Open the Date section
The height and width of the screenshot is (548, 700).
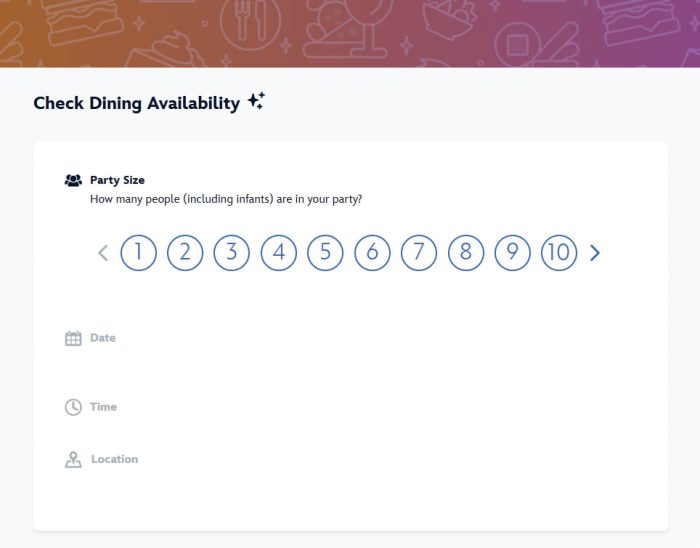coord(103,338)
